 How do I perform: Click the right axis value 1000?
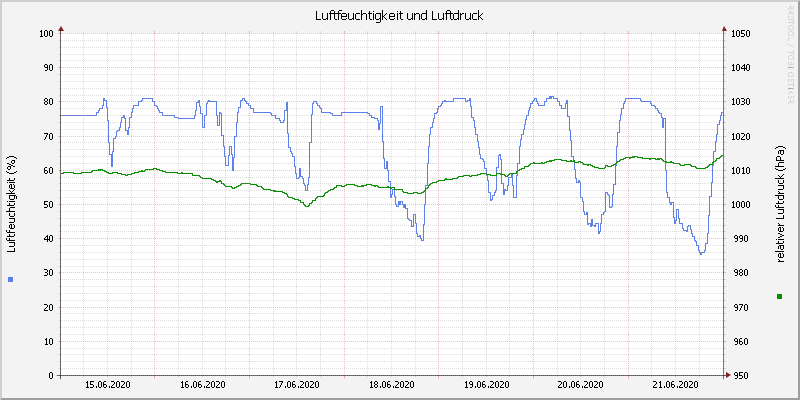point(740,205)
